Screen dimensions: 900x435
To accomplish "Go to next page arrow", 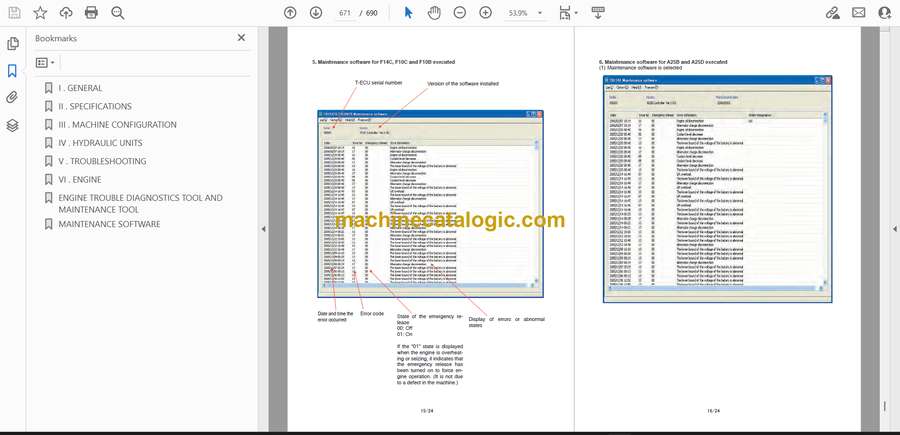I will click(316, 13).
